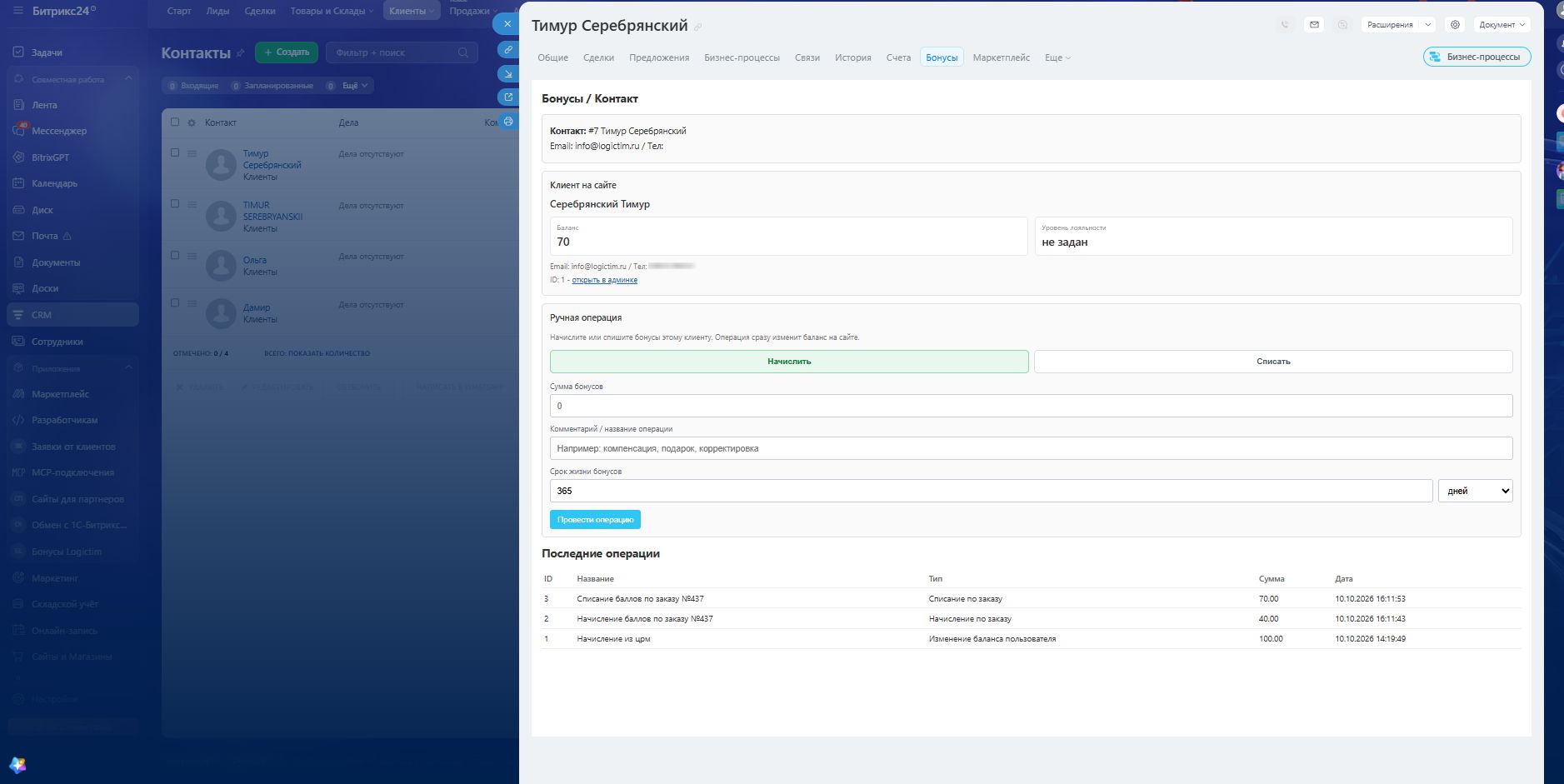This screenshot has height=784, width=1564.
Task: Click the phone call icon in the header
Action: coord(1285,25)
